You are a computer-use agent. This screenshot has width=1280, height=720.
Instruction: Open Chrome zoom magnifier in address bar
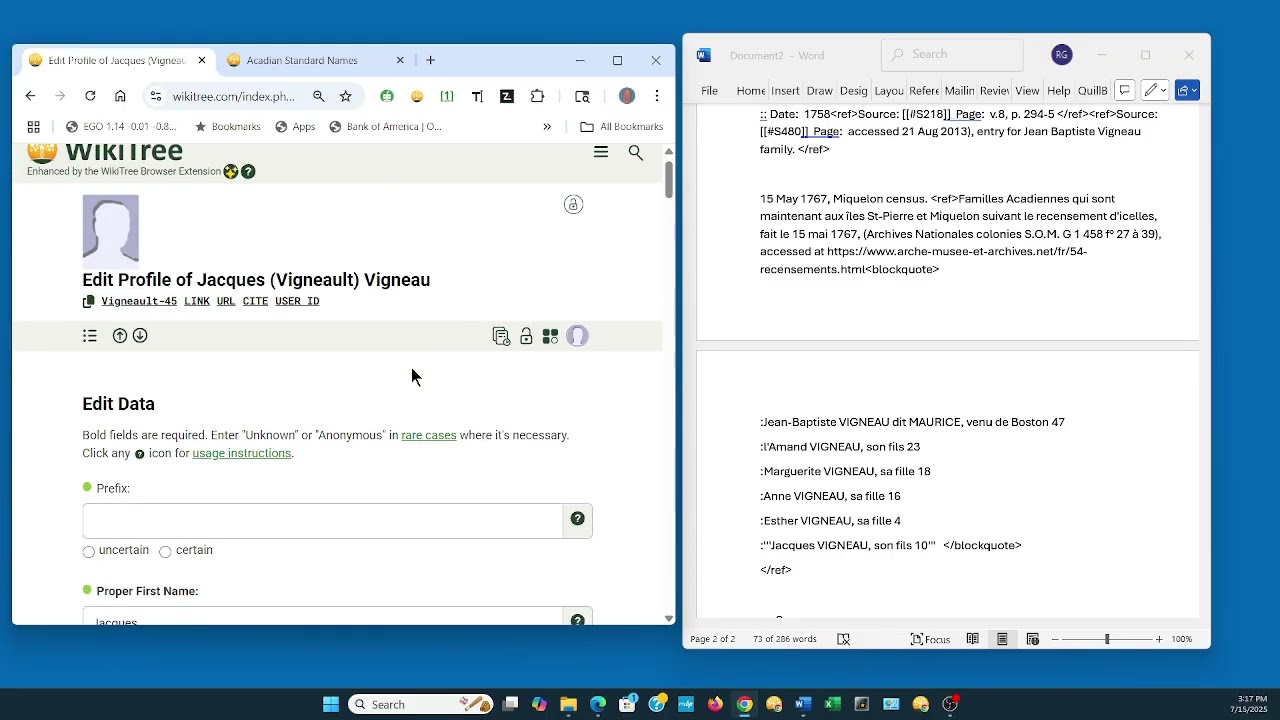pos(318,96)
